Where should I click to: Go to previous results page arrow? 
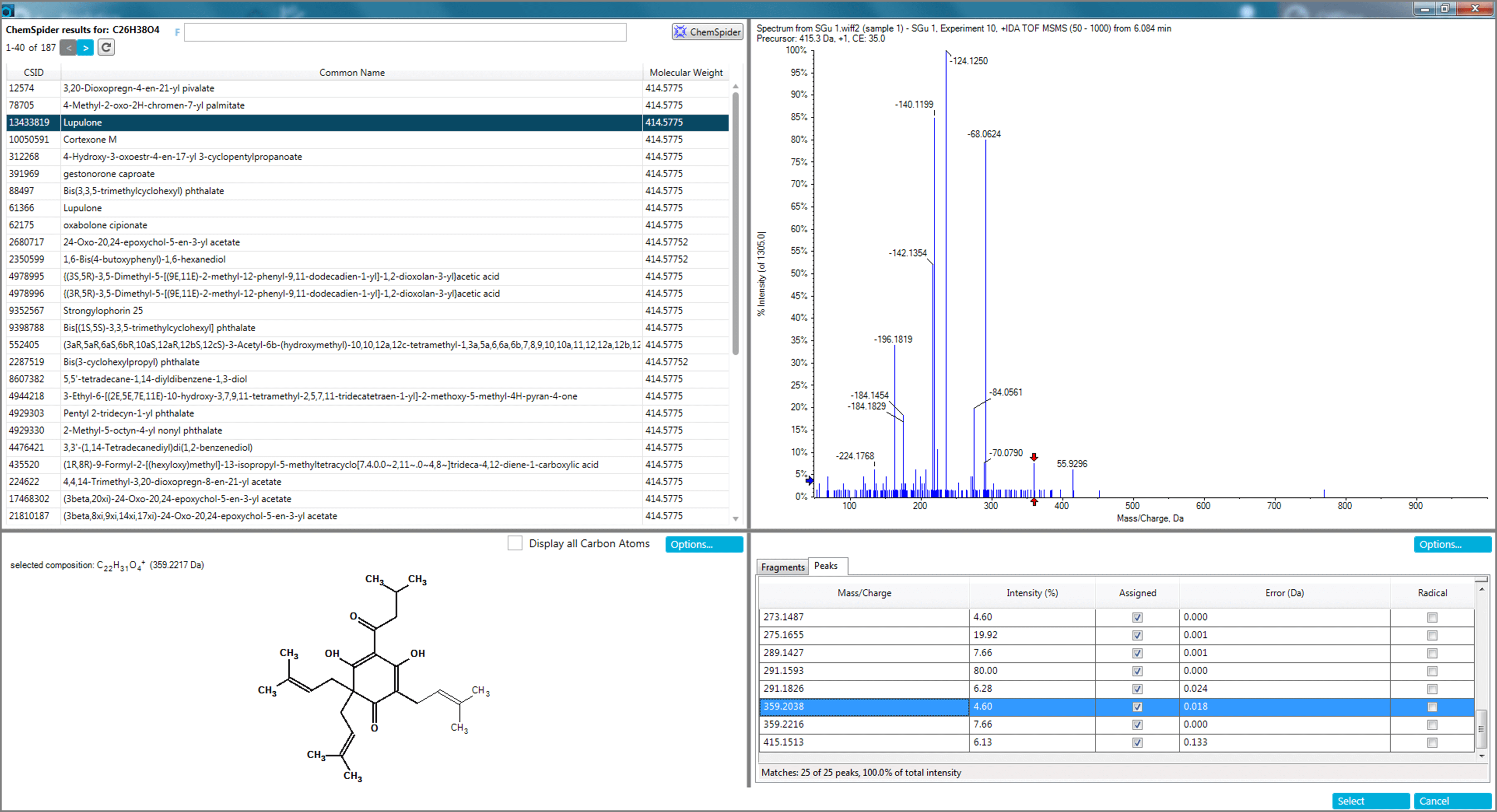pos(68,48)
